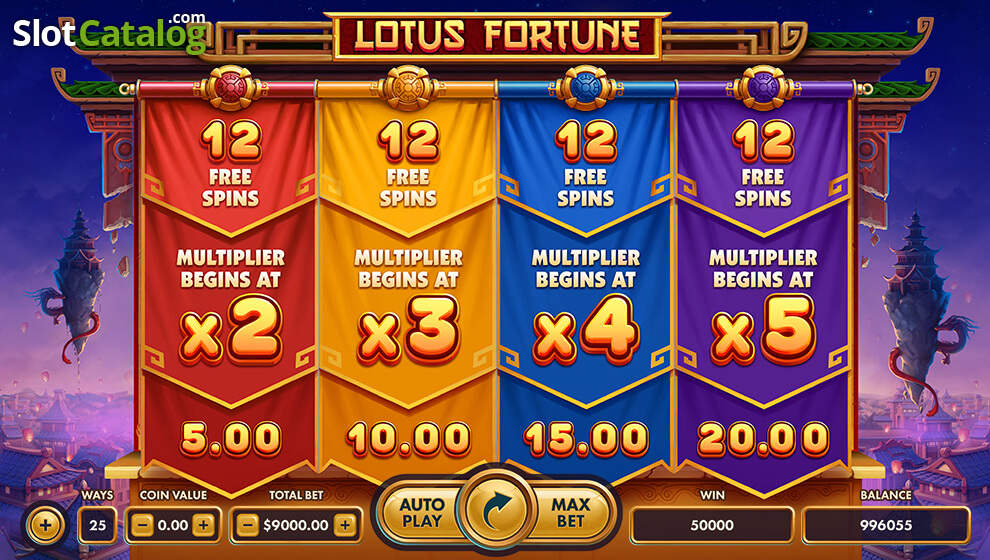Decrease coin value with minus button
990x560 pixels.
[143, 525]
